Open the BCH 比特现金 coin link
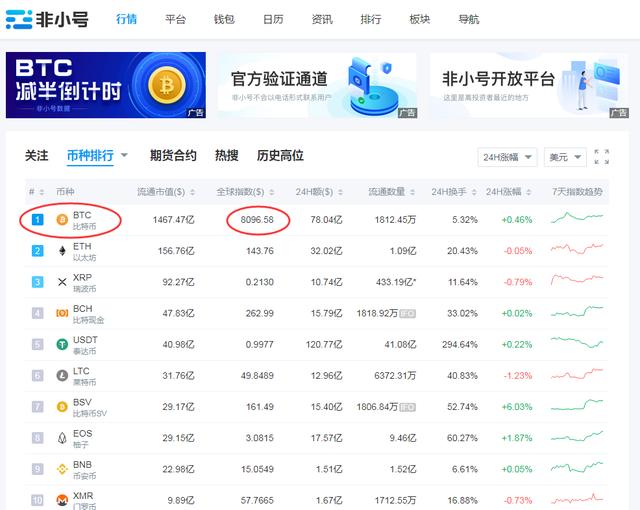Viewport: 640px width, 510px height. point(88,314)
